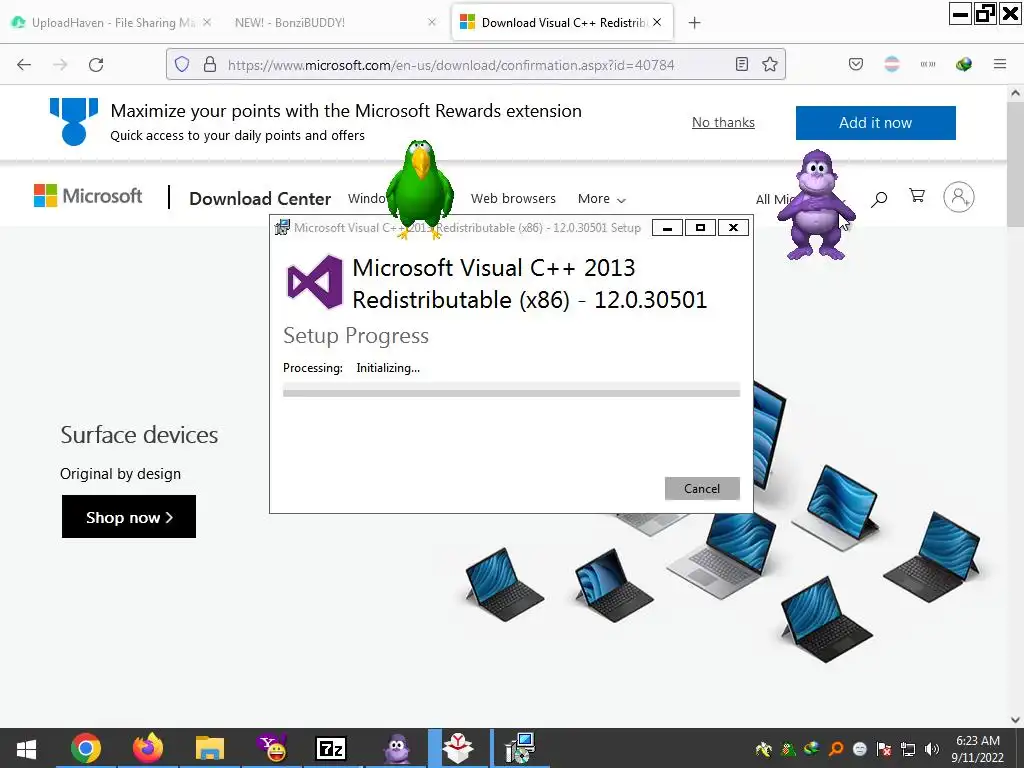Screen dimensions: 1024x768
Task: Open the Microsoft account sign-in icon
Action: click(x=959, y=197)
